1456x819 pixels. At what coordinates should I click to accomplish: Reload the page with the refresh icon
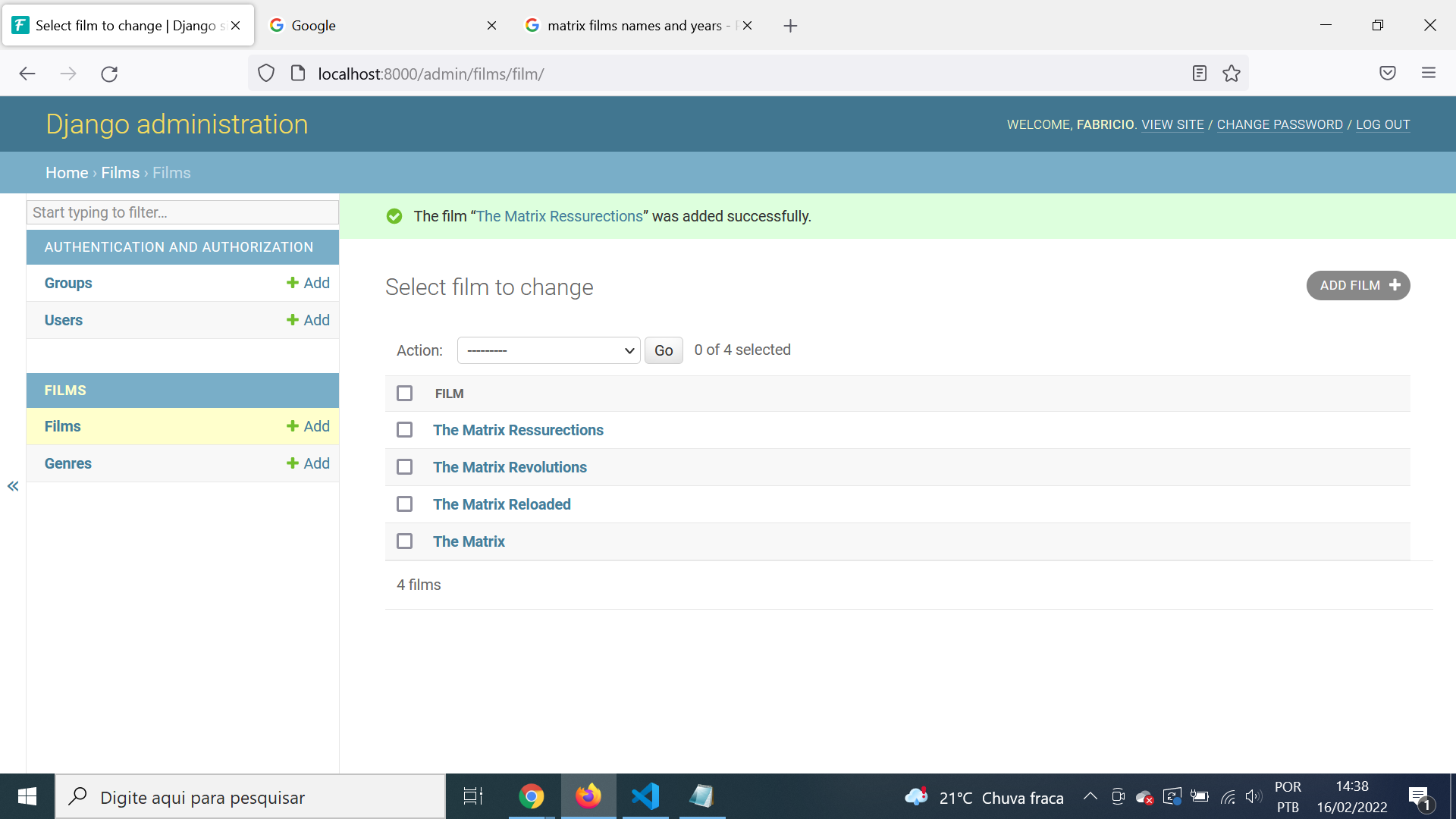109,74
